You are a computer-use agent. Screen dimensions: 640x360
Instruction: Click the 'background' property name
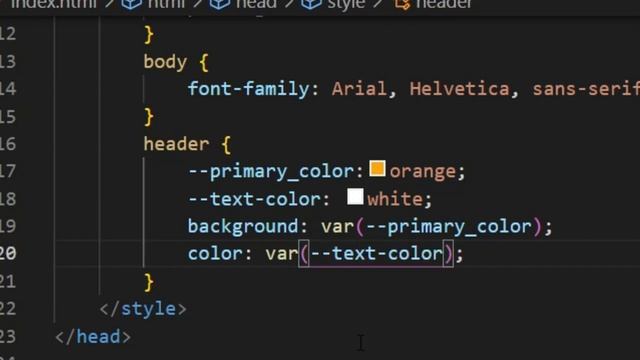(243, 227)
